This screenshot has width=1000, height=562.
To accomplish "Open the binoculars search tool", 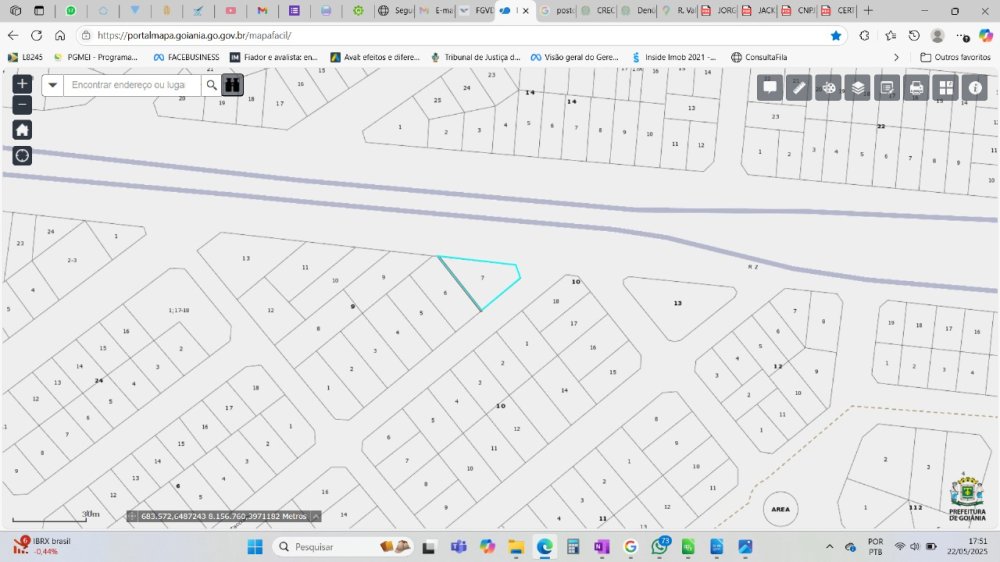I will pyautogui.click(x=233, y=85).
